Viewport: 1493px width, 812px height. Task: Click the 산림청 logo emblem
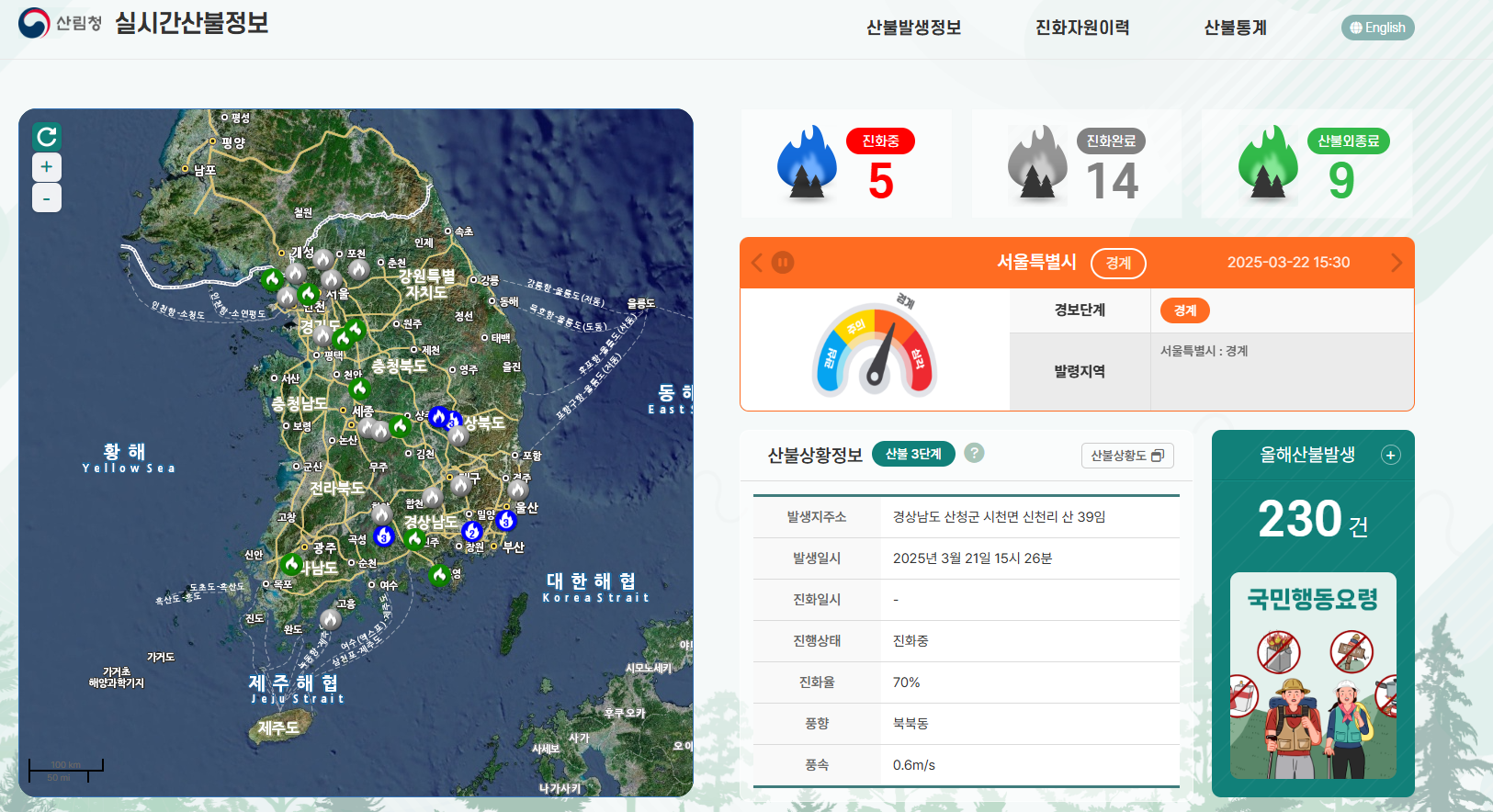coord(34,23)
